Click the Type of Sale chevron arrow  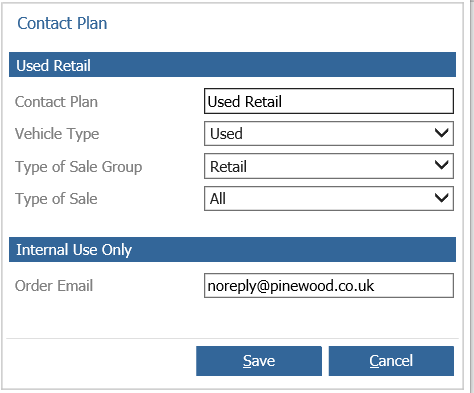pos(442,198)
